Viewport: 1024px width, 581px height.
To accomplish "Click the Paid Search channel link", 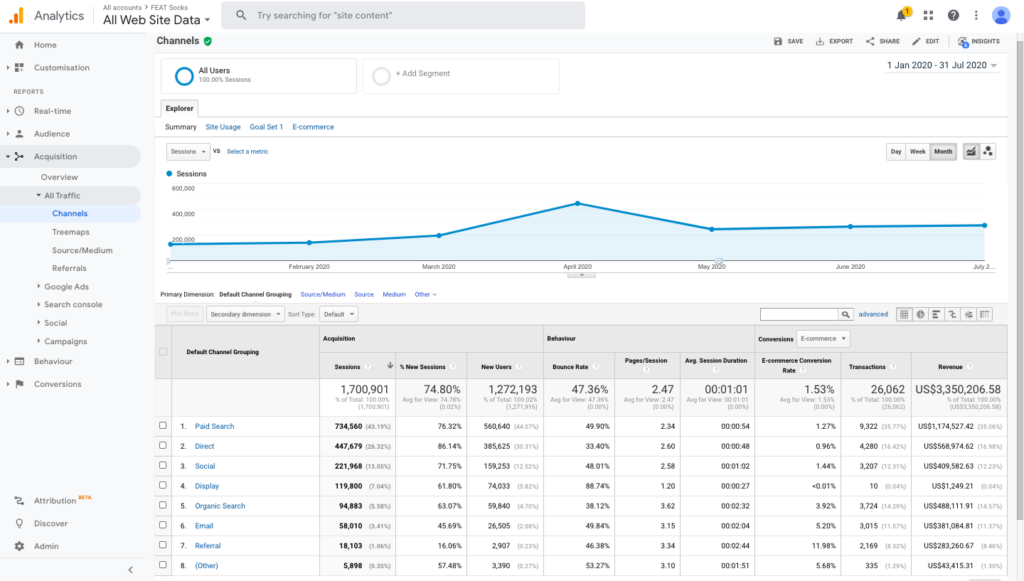I will (214, 426).
